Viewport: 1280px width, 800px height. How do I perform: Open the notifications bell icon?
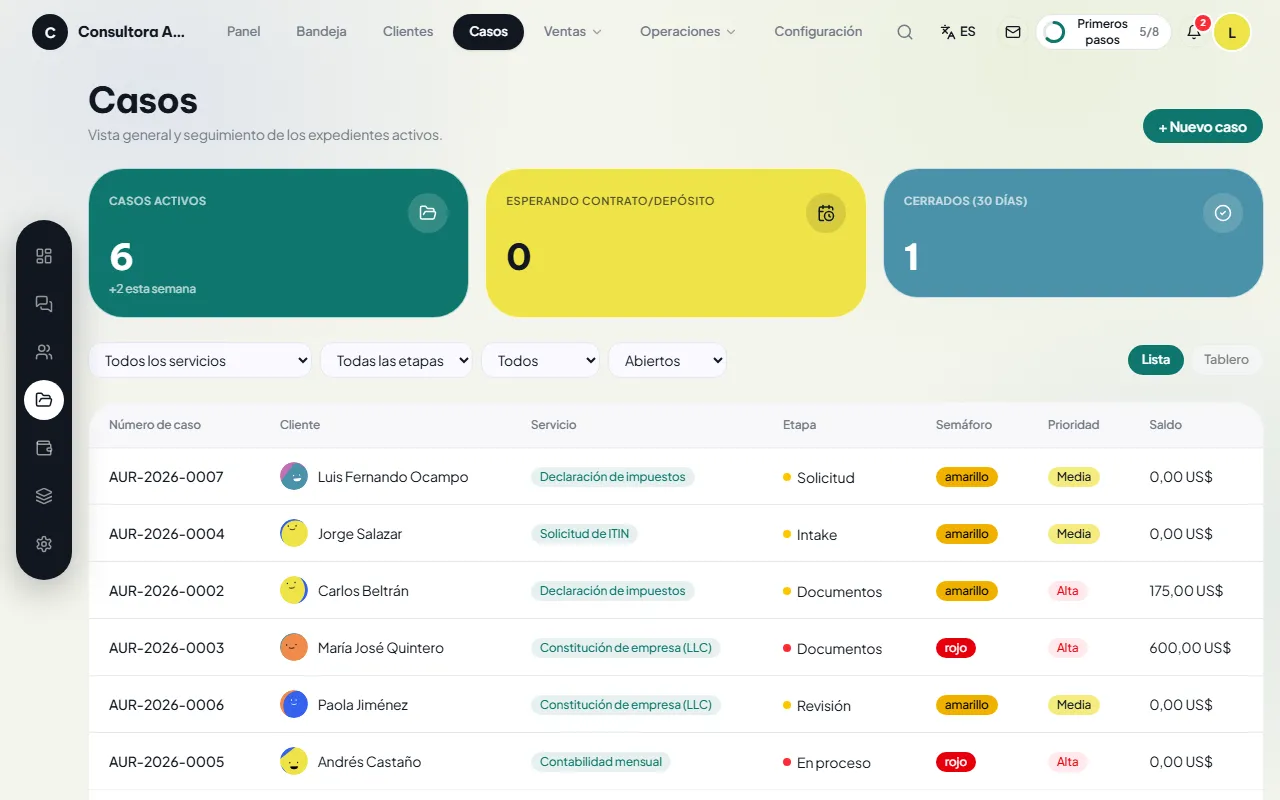pyautogui.click(x=1194, y=32)
